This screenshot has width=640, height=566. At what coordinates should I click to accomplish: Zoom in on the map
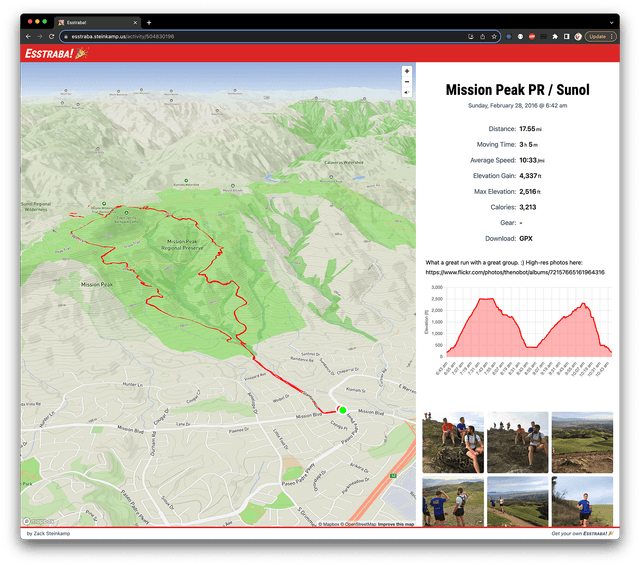(x=406, y=71)
